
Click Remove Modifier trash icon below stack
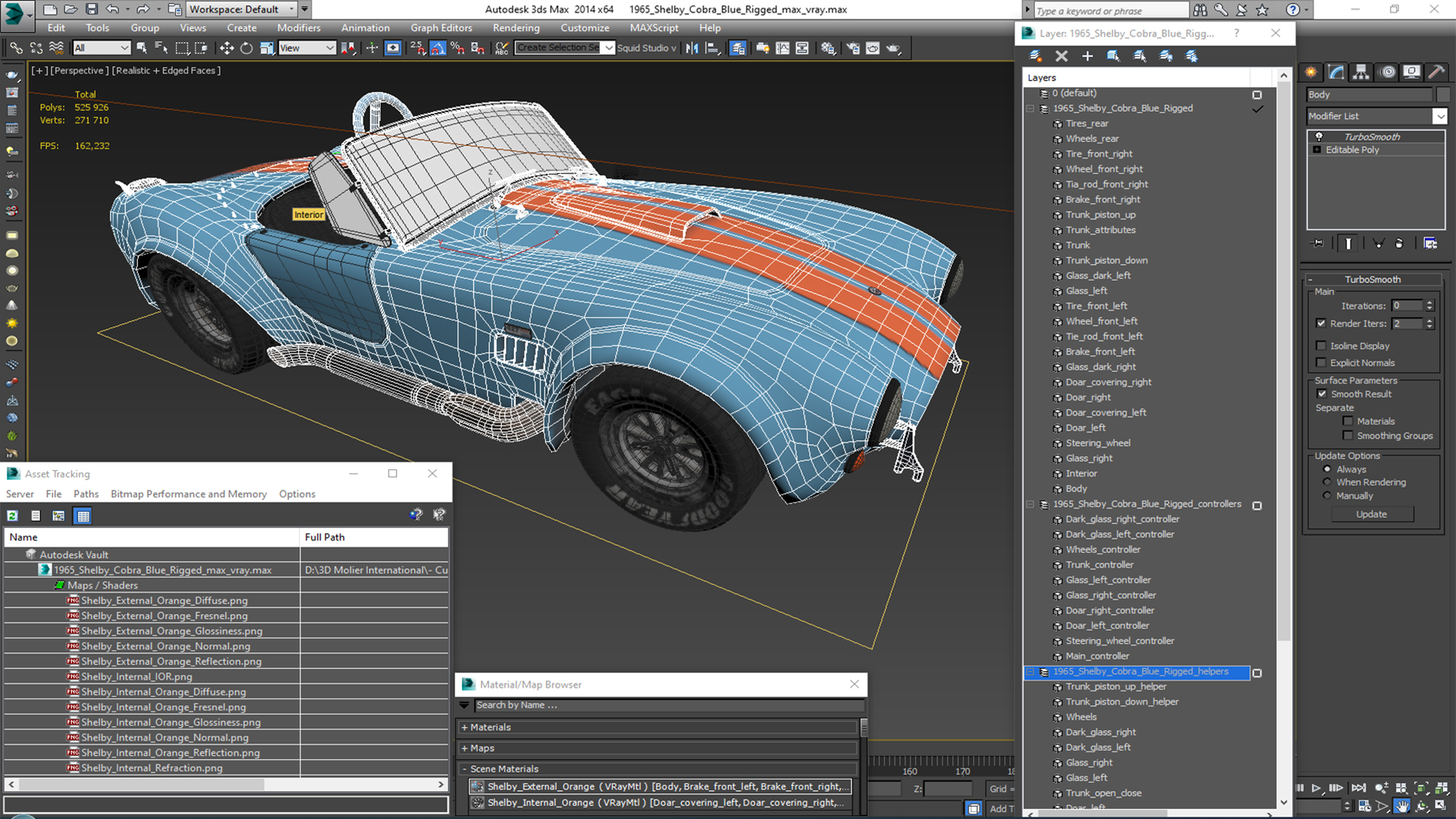point(1399,243)
